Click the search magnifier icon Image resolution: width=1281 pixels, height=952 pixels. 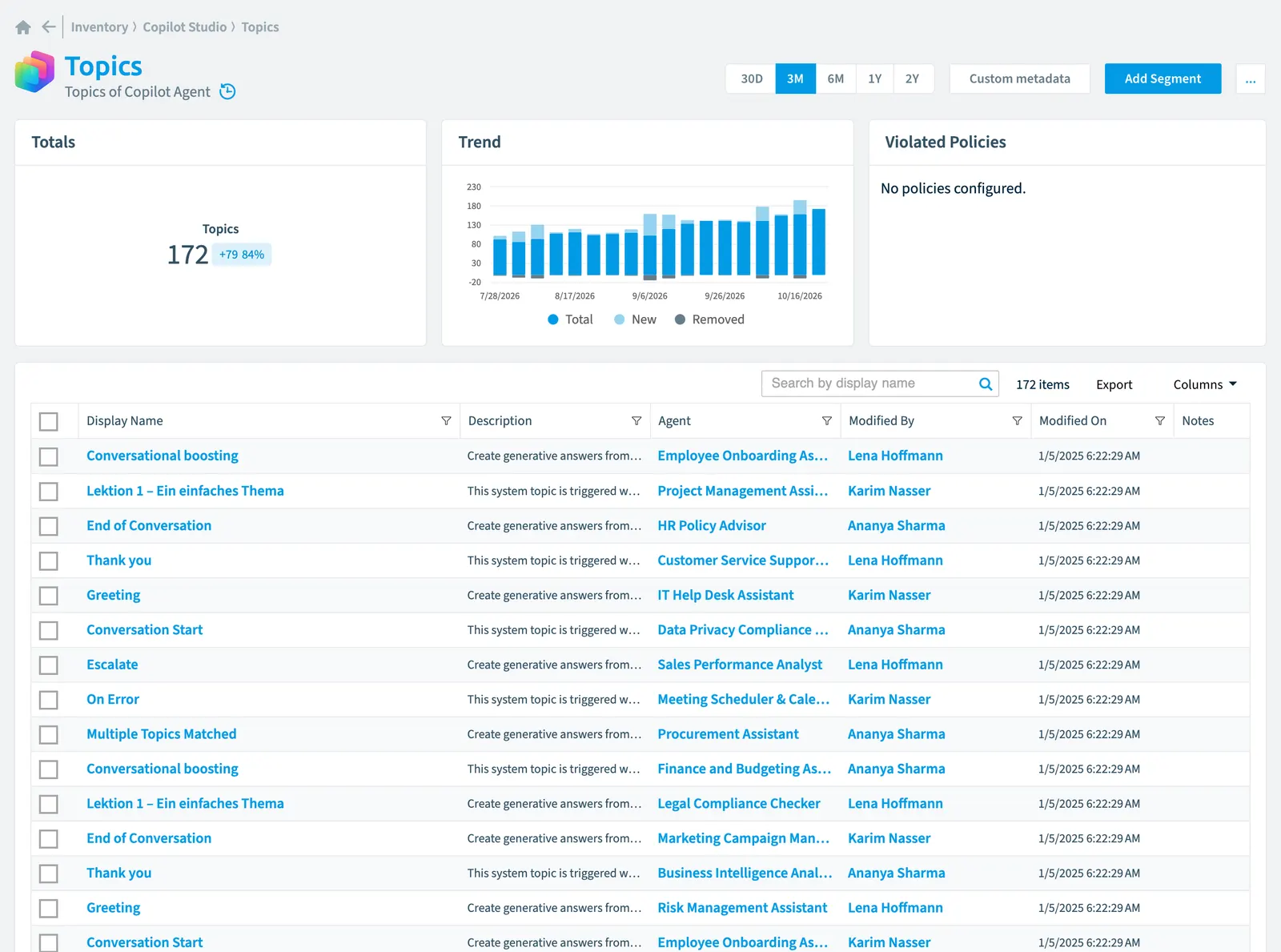986,384
